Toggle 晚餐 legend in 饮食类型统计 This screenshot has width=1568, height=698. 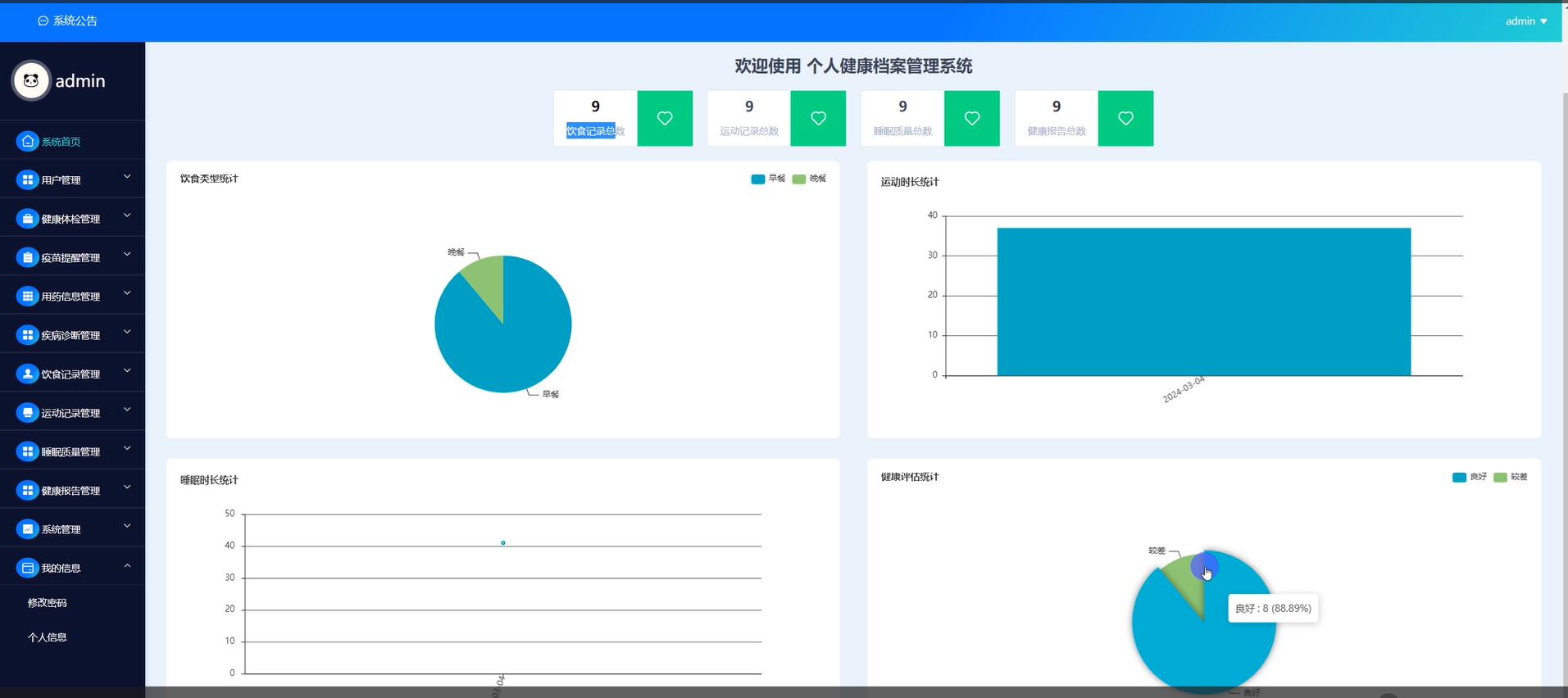click(x=809, y=179)
